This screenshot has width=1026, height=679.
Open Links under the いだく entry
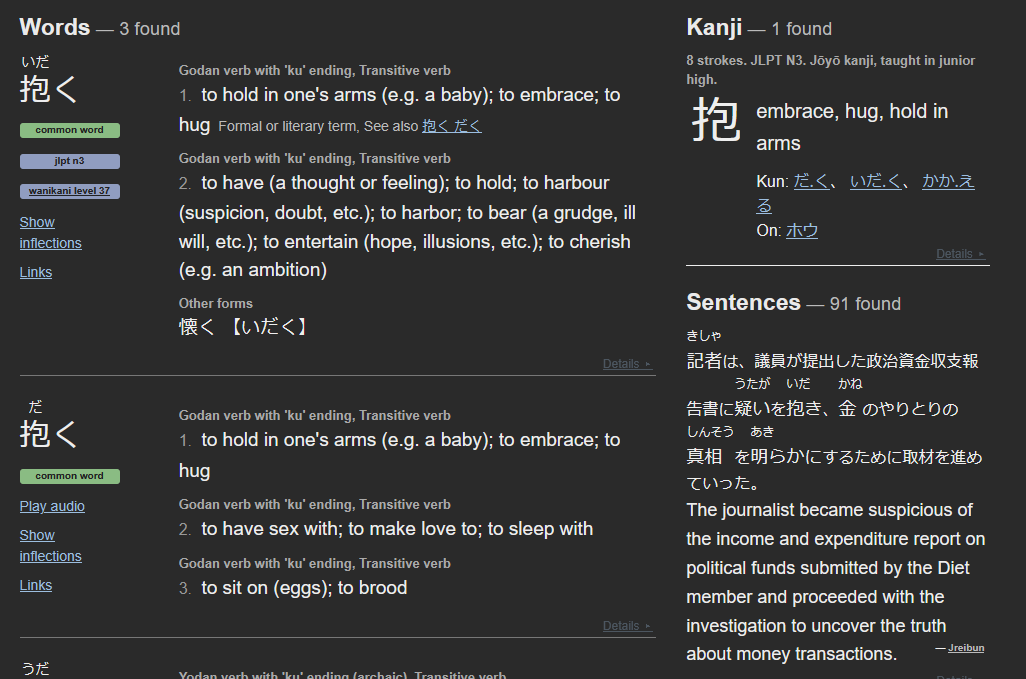(35, 272)
